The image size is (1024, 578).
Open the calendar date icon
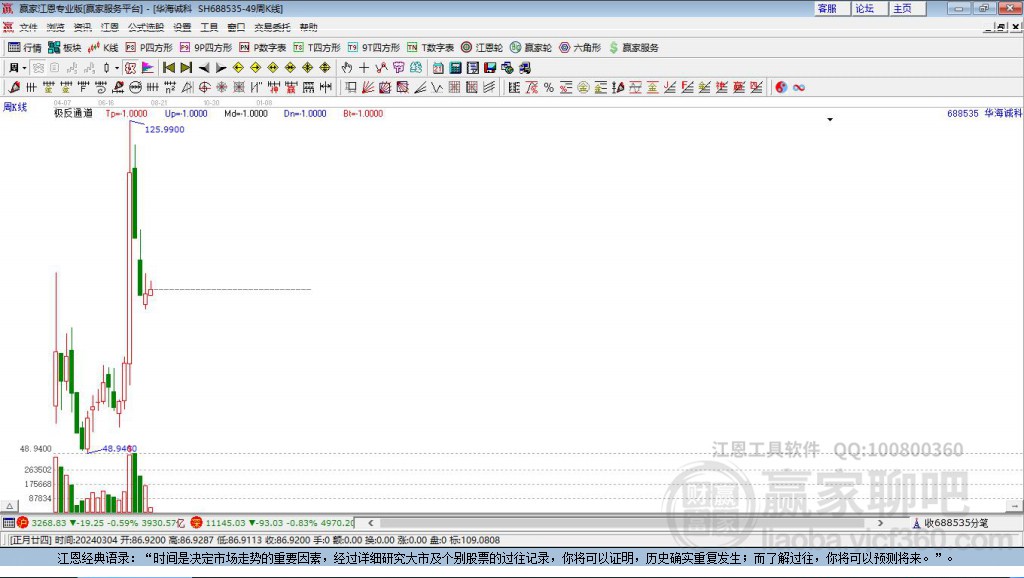tap(438, 68)
